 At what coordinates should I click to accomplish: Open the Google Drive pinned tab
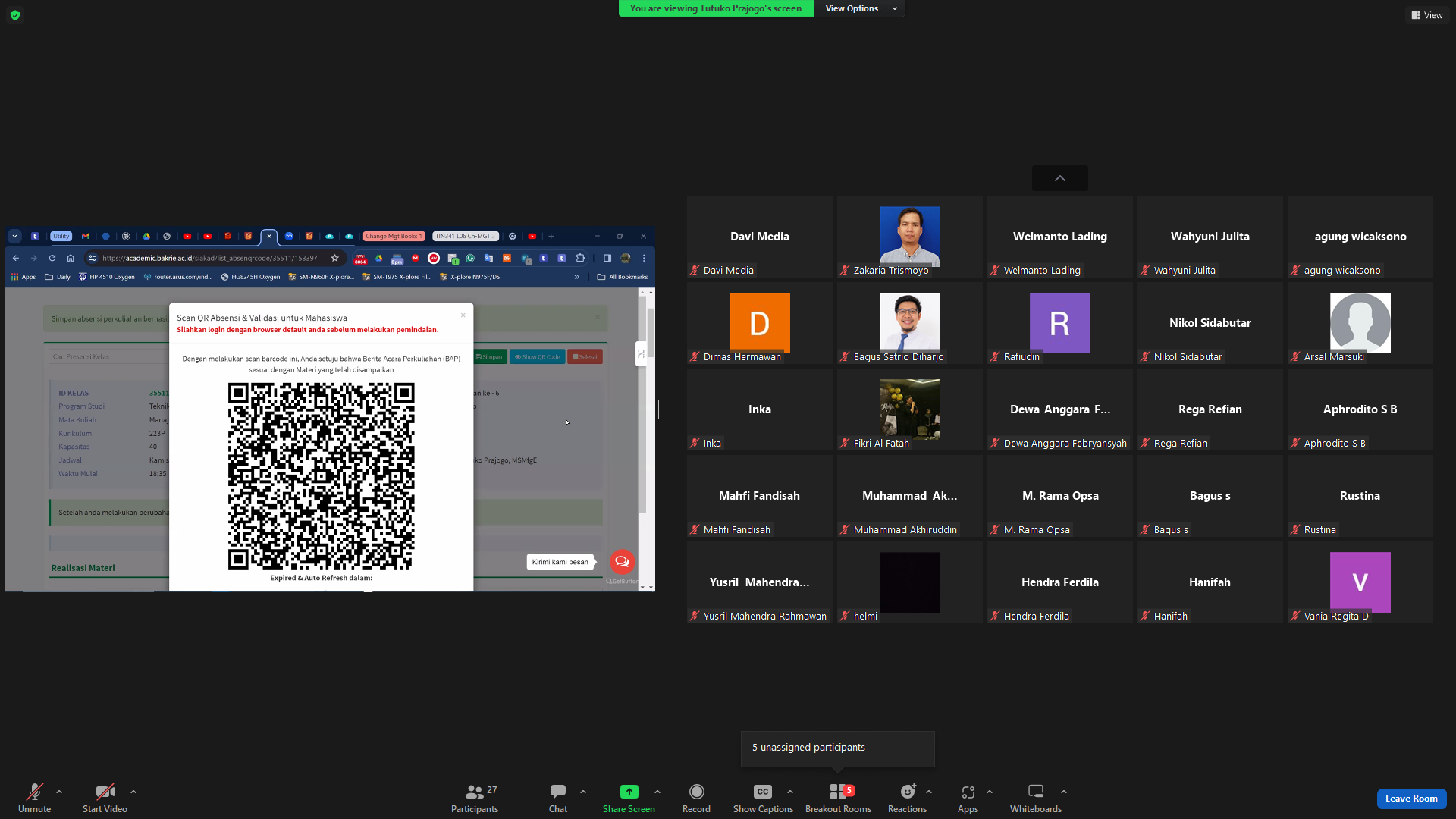tap(146, 236)
